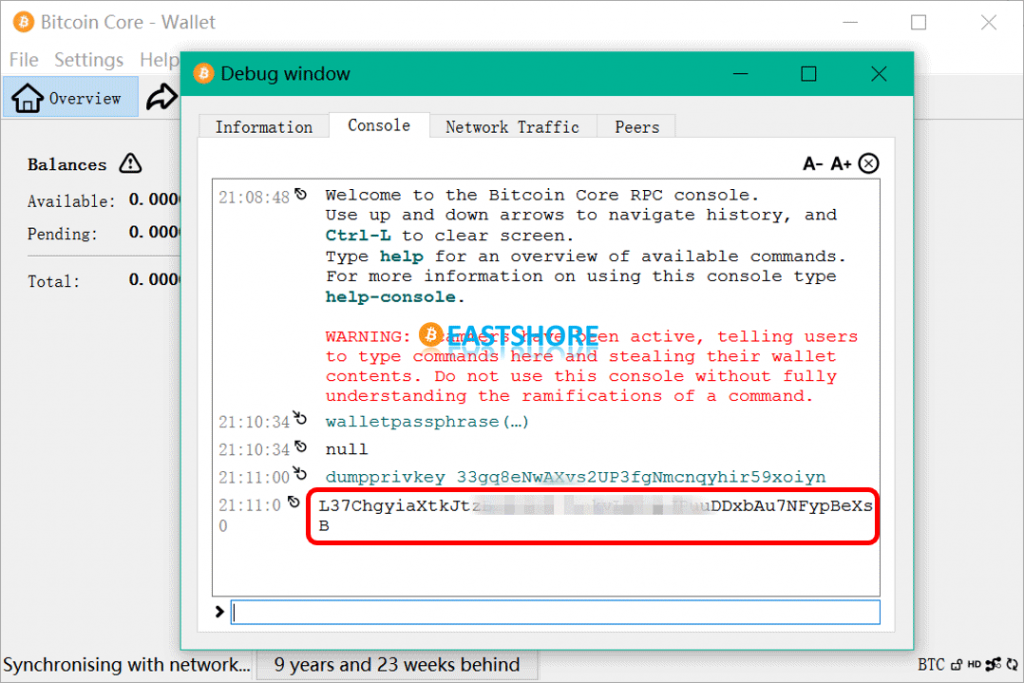Open the Peers tab
Image resolution: width=1024 pixels, height=683 pixels.
(637, 127)
